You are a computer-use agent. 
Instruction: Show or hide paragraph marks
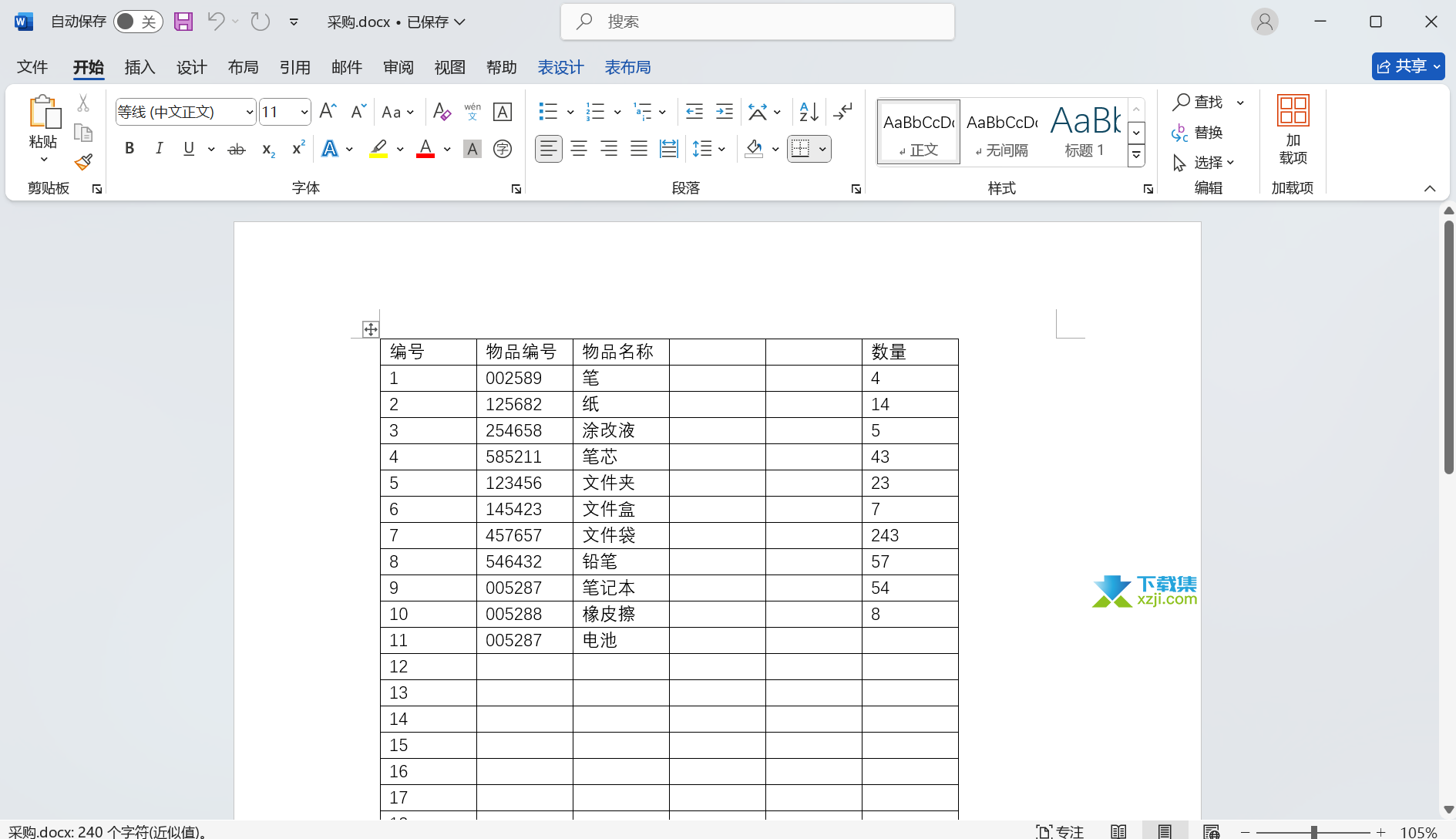coord(843,112)
